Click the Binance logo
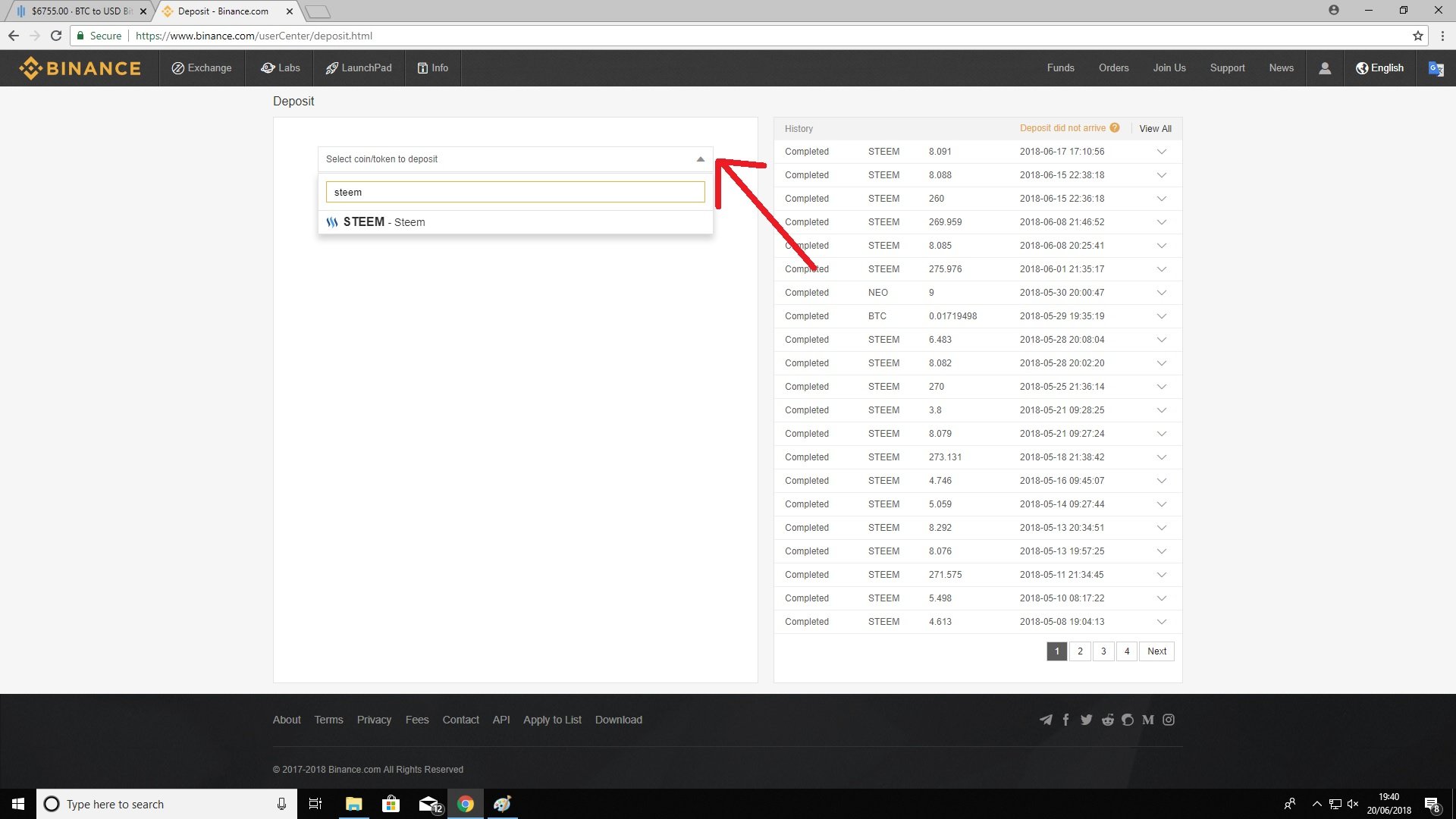1456x819 pixels. (x=80, y=68)
